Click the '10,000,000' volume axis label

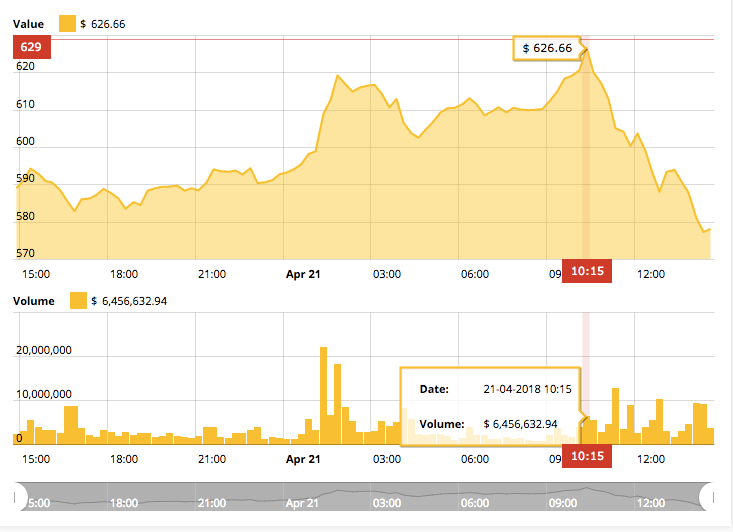coord(44,394)
